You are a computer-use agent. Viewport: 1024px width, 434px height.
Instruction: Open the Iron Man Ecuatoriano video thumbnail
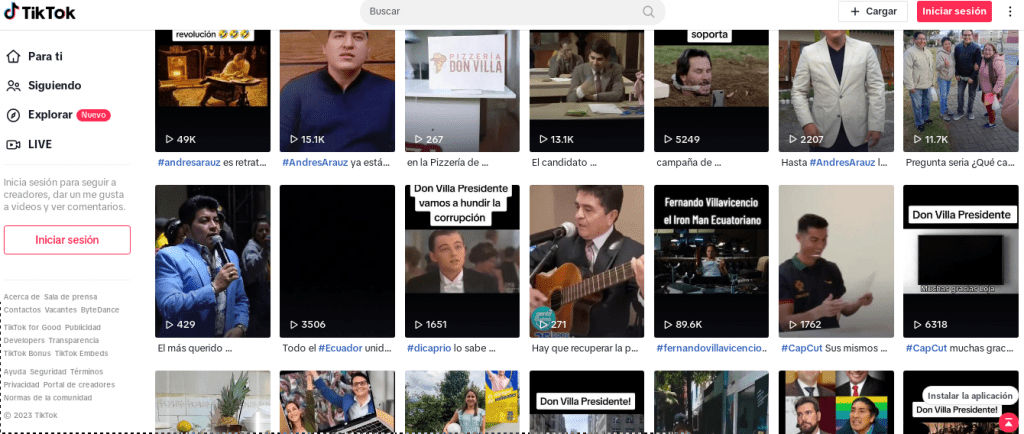pos(711,260)
